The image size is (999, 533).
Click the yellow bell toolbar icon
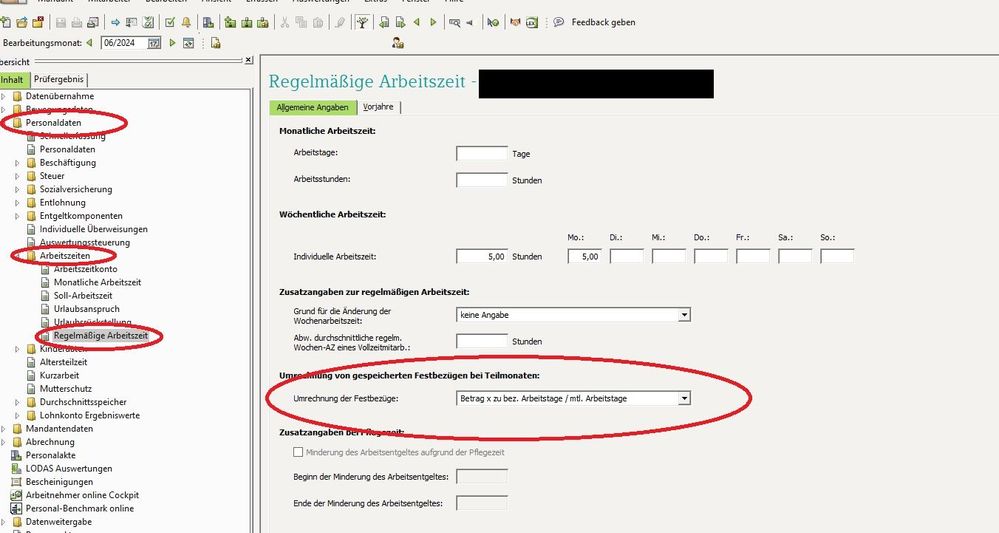click(186, 22)
